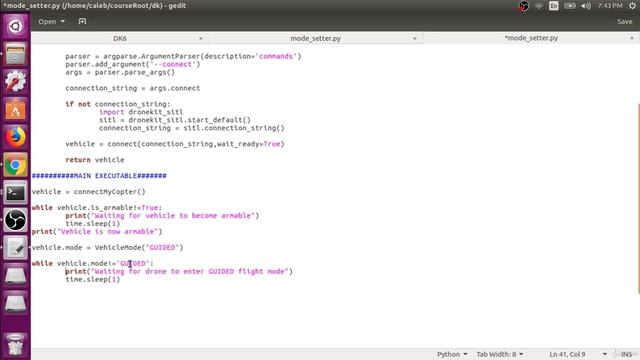Image resolution: width=640 pixels, height=360 pixels.
Task: Open the Ln 41, Col 9 position dropdown
Action: click(x=577, y=354)
